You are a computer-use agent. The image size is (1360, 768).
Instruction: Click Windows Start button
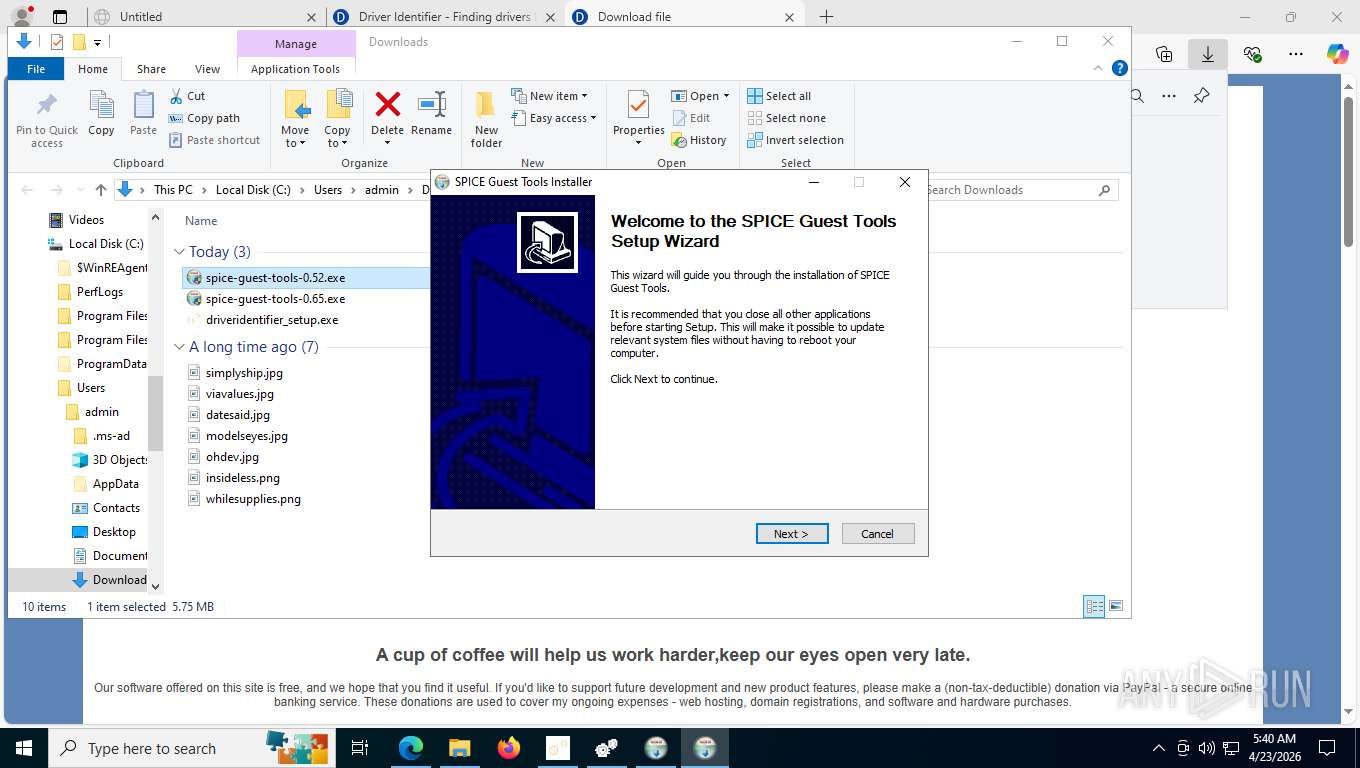[x=23, y=748]
